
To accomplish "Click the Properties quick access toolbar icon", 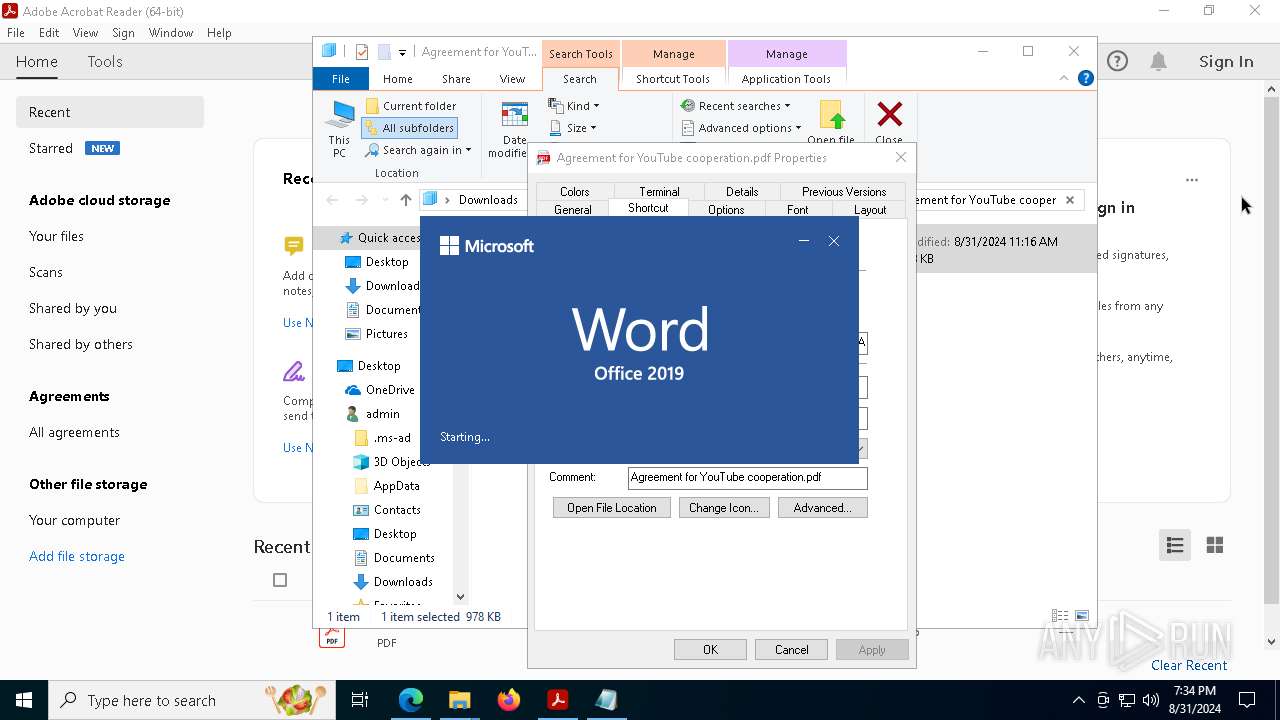I will (x=362, y=52).
